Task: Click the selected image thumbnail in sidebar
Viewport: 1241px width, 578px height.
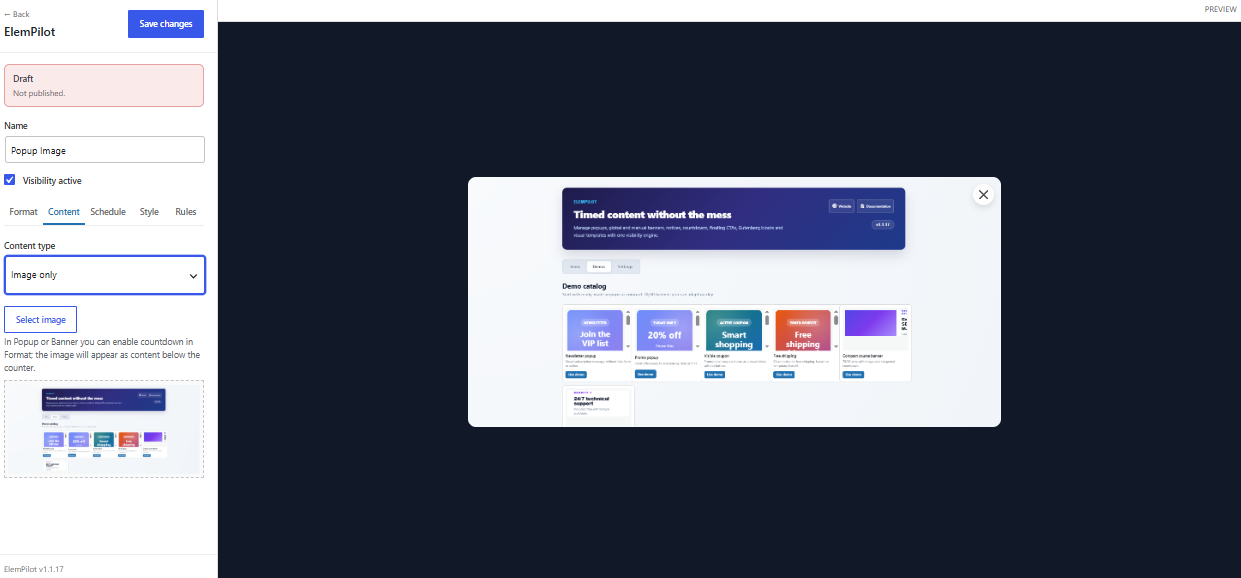Action: (x=104, y=428)
